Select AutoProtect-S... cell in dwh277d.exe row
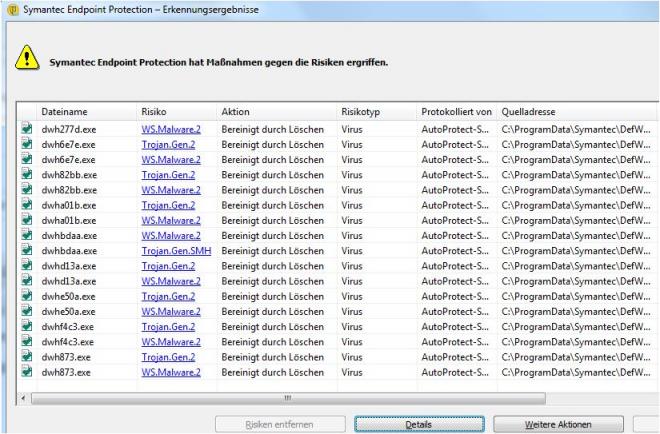Screen dimensions: 660x434 [x=455, y=129]
